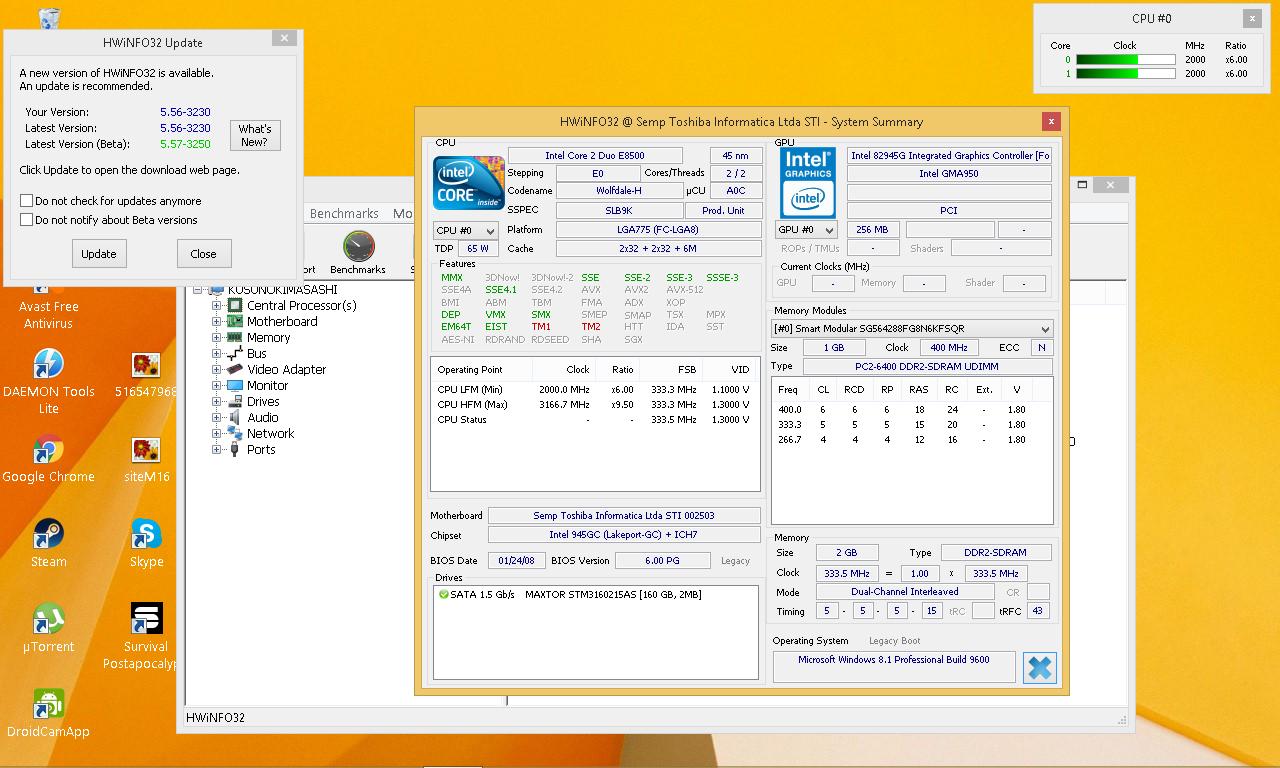The height and width of the screenshot is (768, 1280).
Task: Open the siteM16 desktop file
Action: (146, 458)
